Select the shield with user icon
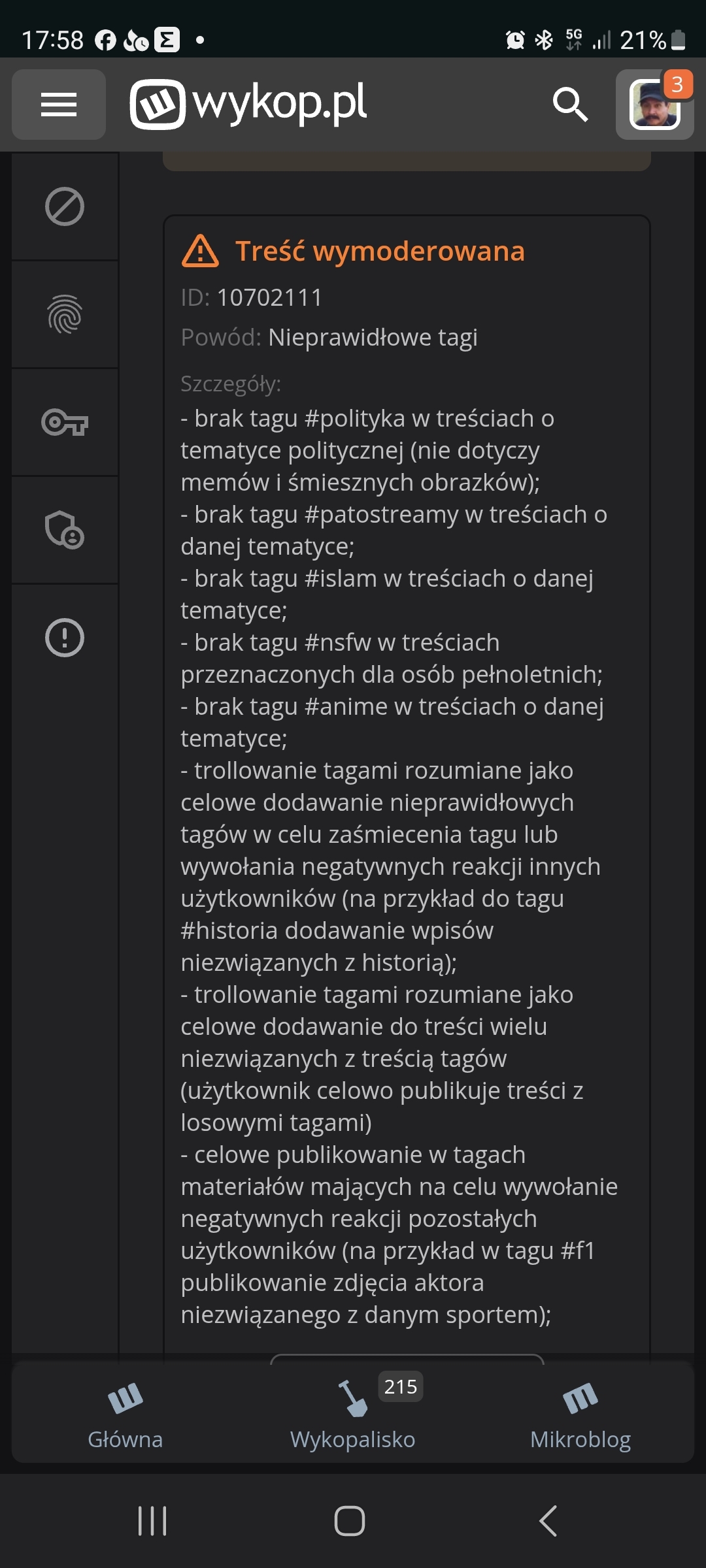This screenshot has height=1568, width=706. point(65,529)
